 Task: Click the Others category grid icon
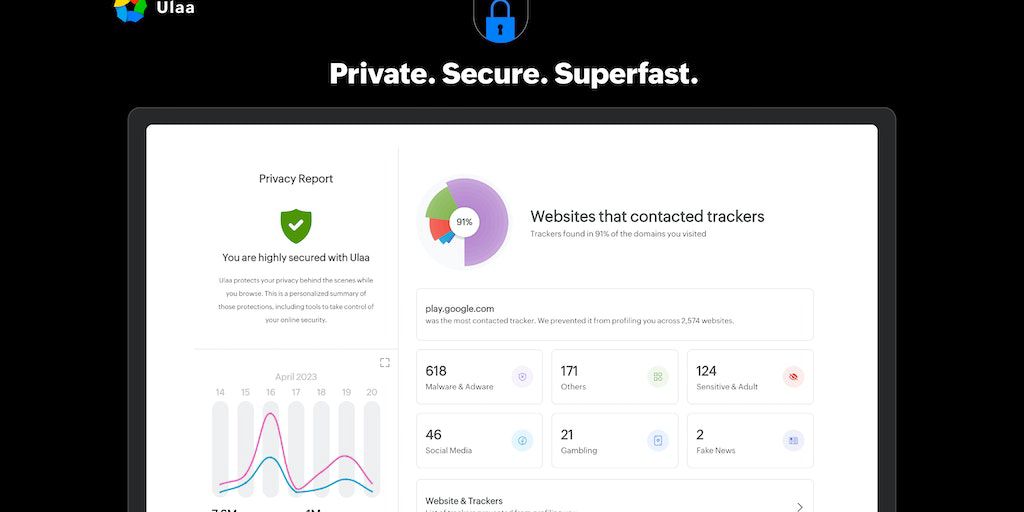point(657,377)
